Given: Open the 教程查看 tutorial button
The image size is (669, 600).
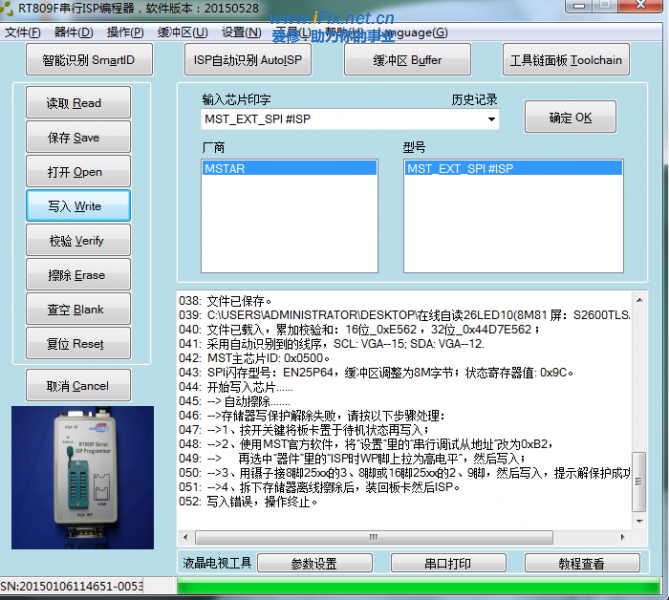Looking at the screenshot, I should (582, 563).
